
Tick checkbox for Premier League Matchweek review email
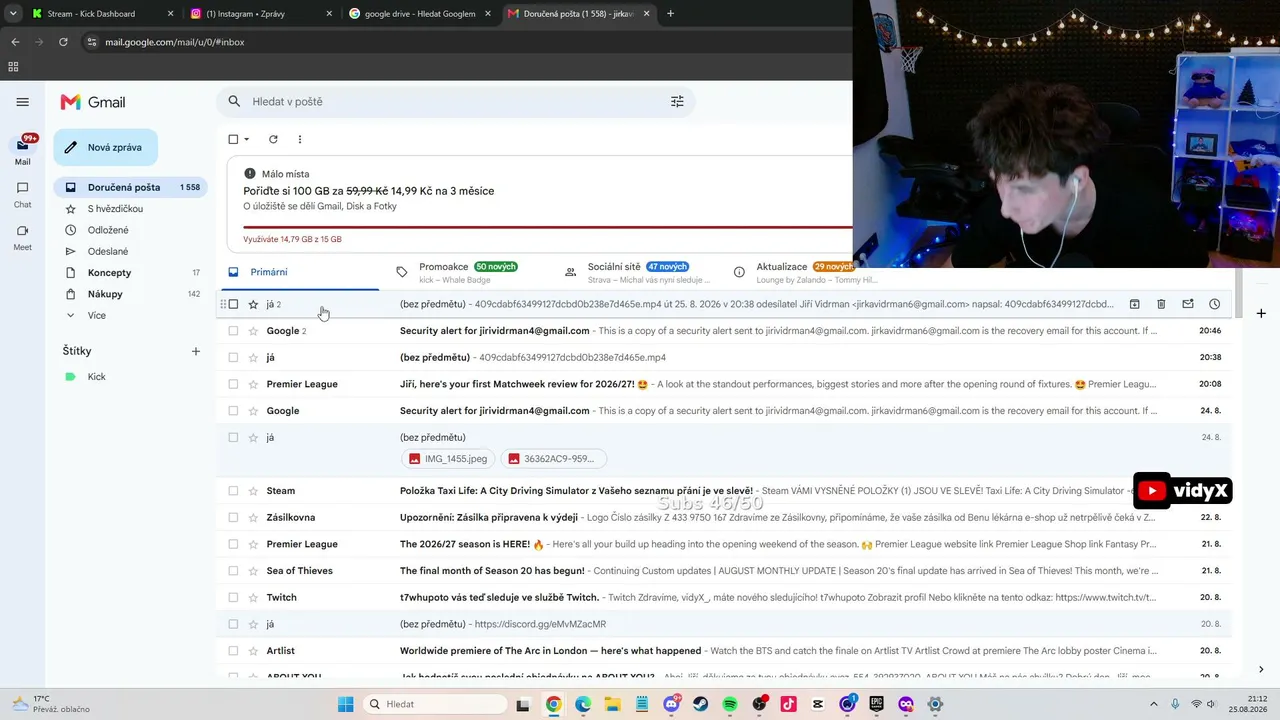tap(233, 384)
